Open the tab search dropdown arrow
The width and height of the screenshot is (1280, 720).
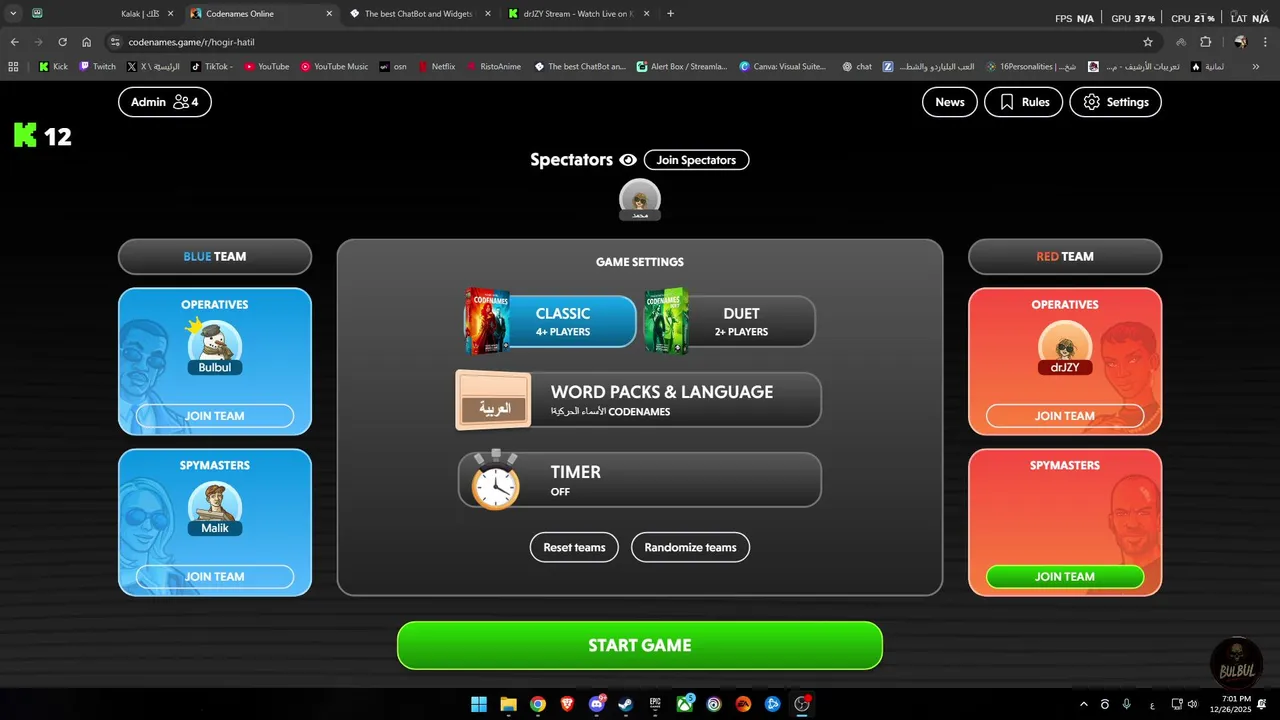[x=13, y=14]
